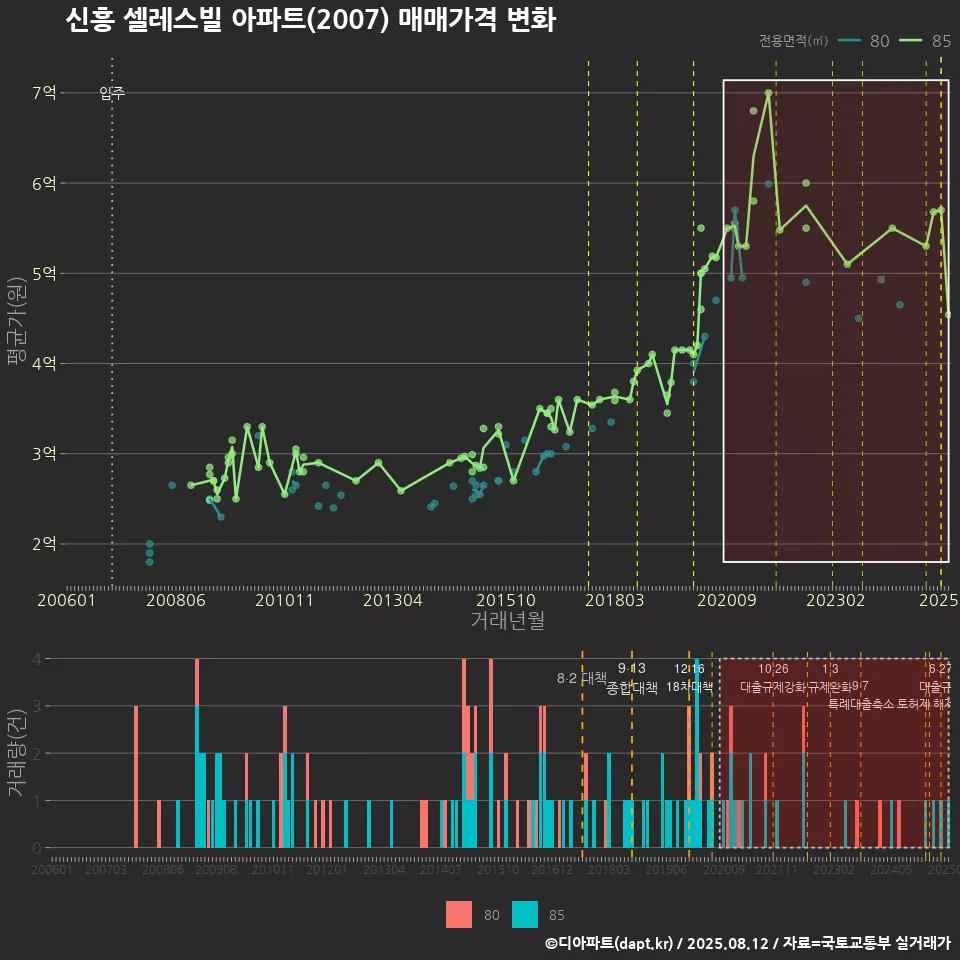Click the 80 line marker in top legend

tap(849, 40)
